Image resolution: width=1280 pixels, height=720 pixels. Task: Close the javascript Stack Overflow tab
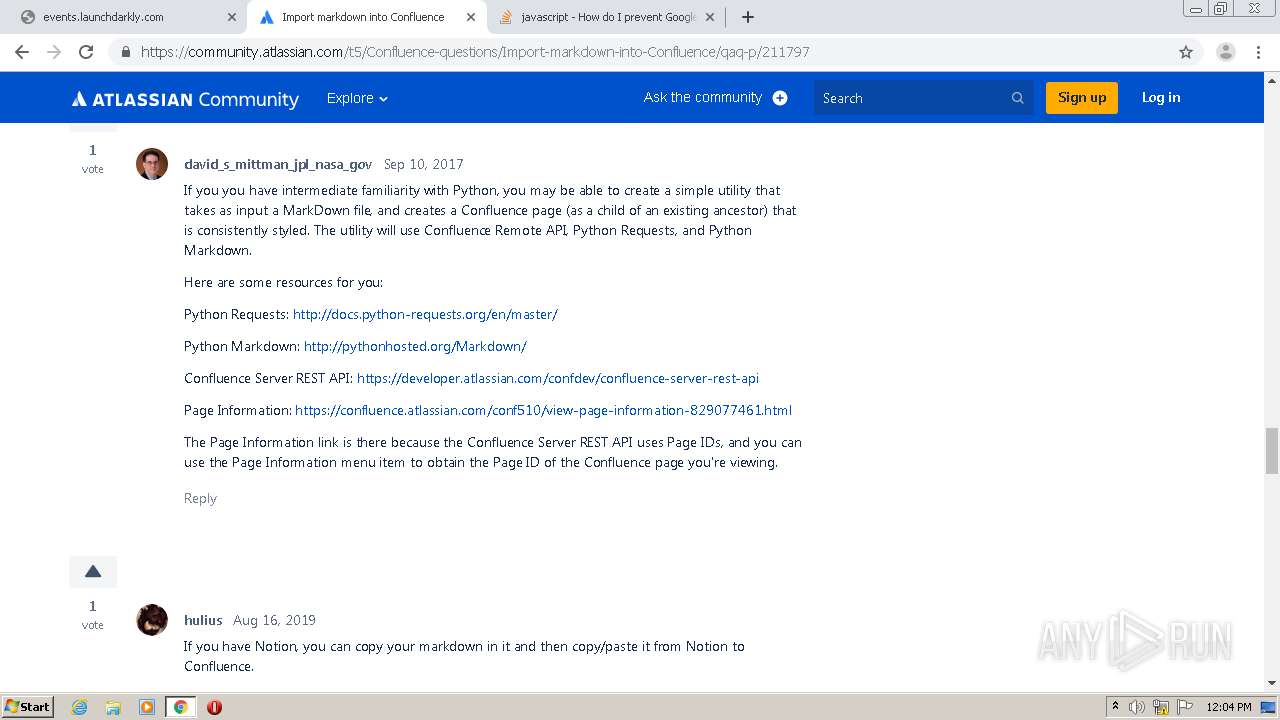(x=710, y=17)
